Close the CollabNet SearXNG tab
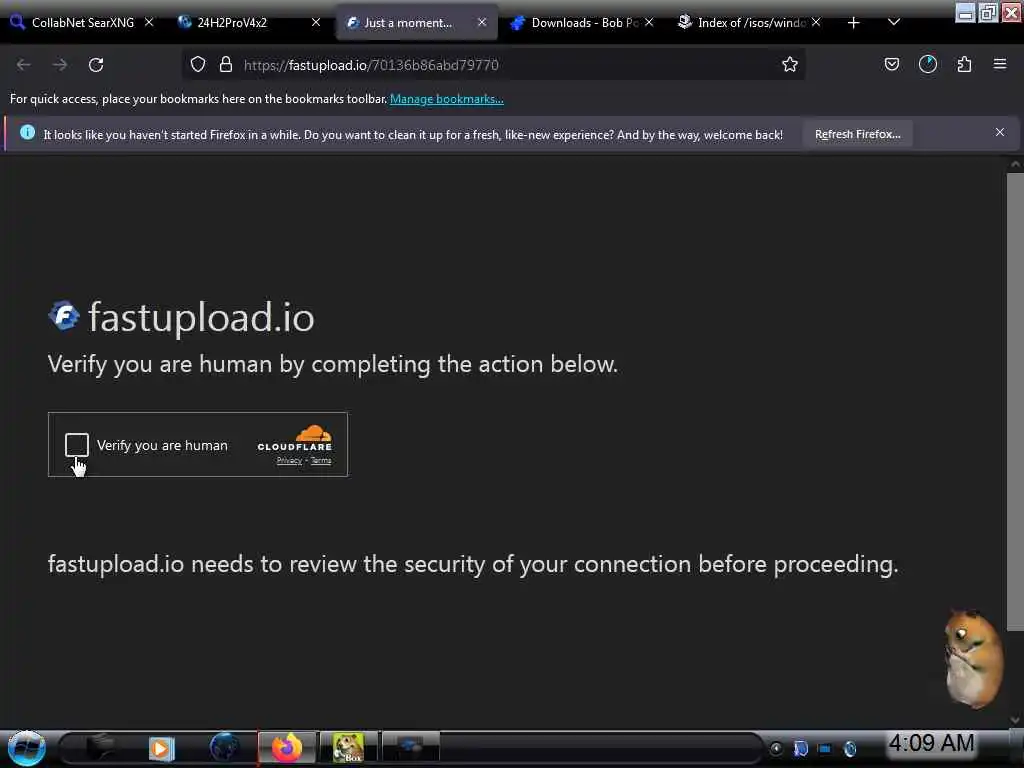Screen dimensions: 1024x768 [x=149, y=22]
